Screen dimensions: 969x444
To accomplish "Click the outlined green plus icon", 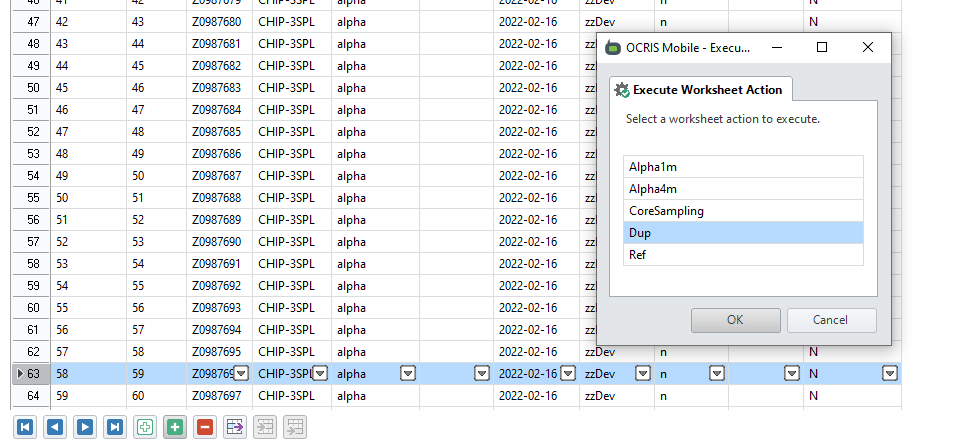I will pos(145,427).
